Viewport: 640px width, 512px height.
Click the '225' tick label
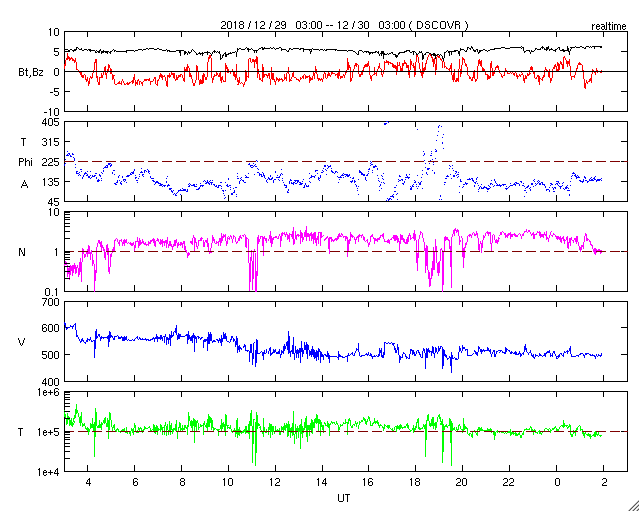coord(51,162)
